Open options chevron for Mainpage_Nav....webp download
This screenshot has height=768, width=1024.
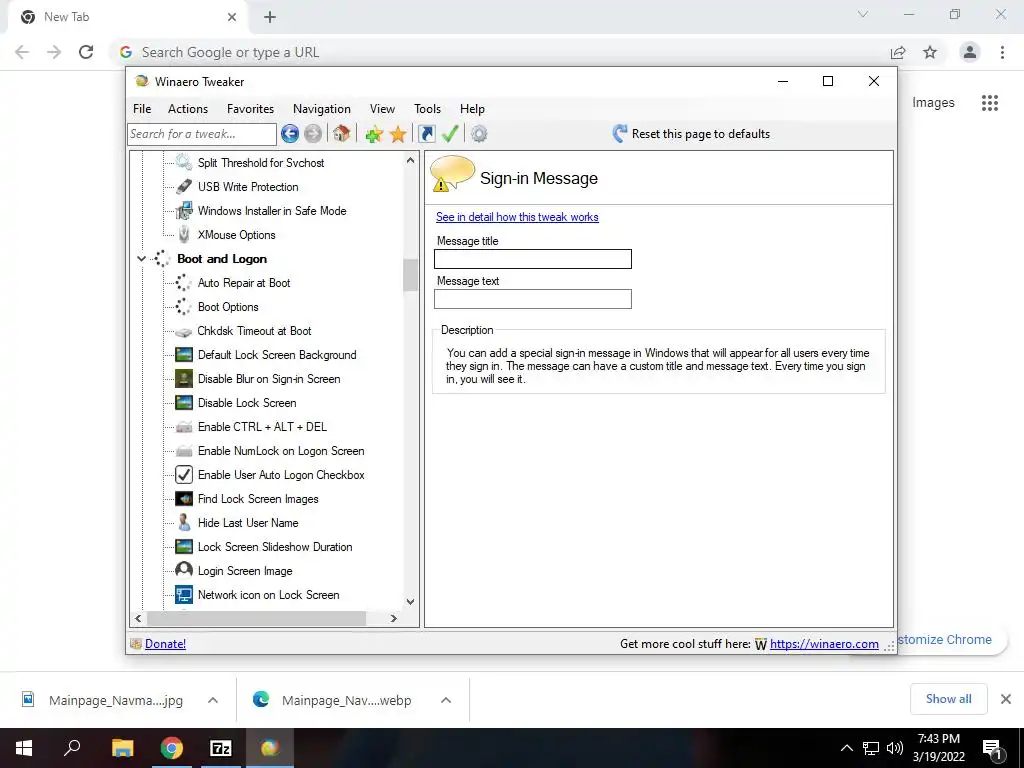click(x=446, y=700)
